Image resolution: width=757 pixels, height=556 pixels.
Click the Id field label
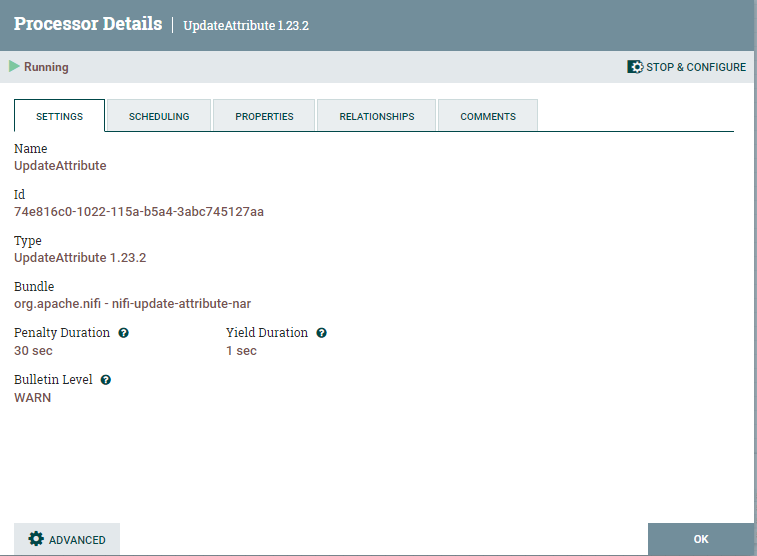point(19,194)
